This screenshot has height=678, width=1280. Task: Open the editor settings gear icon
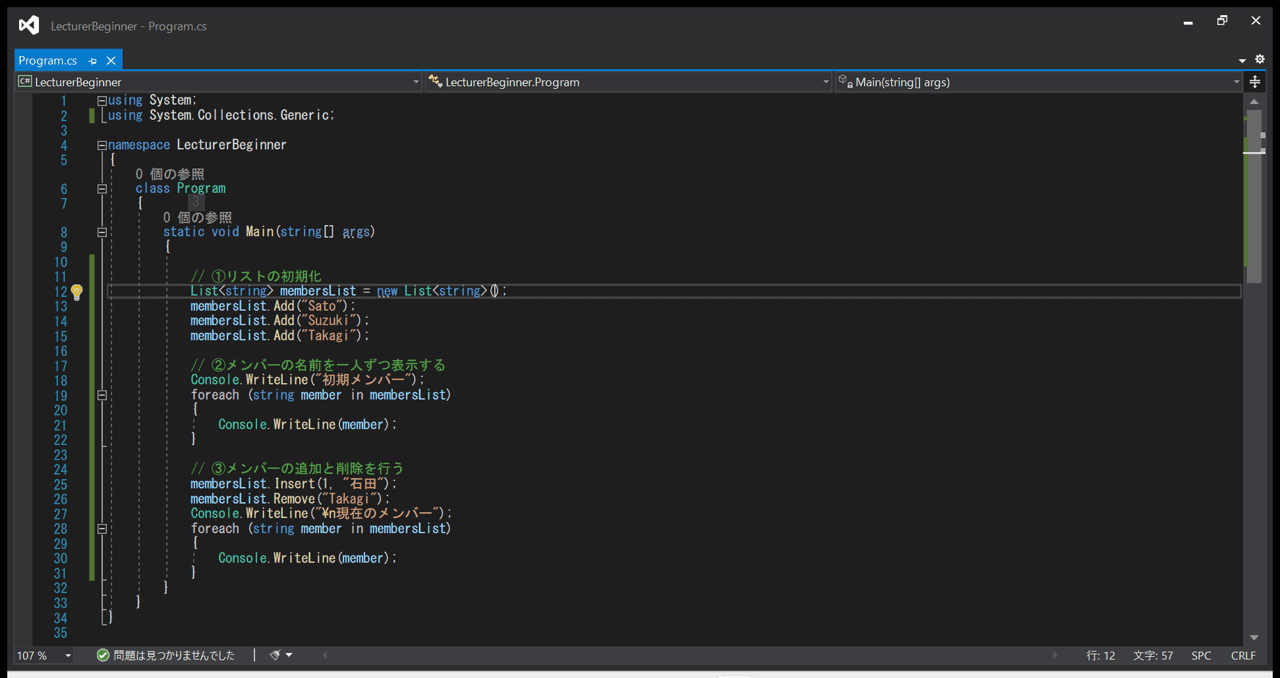(1260, 60)
